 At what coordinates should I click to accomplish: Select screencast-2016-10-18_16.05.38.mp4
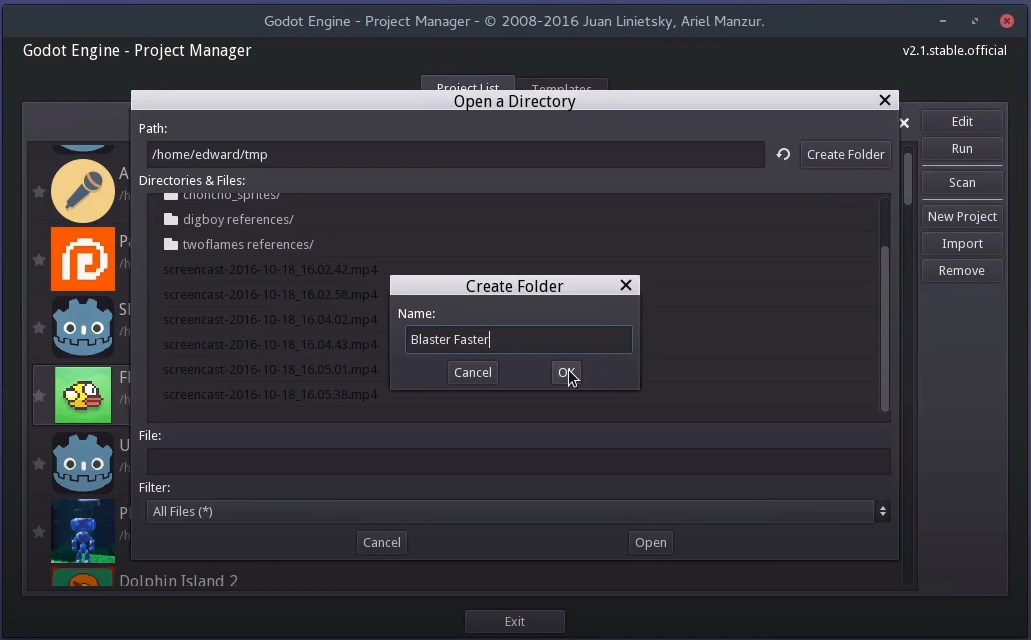(270, 395)
